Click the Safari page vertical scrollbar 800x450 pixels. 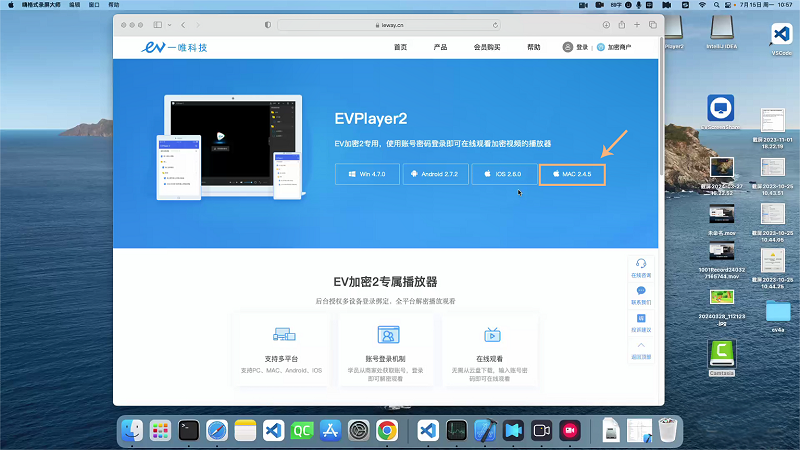coord(661,106)
